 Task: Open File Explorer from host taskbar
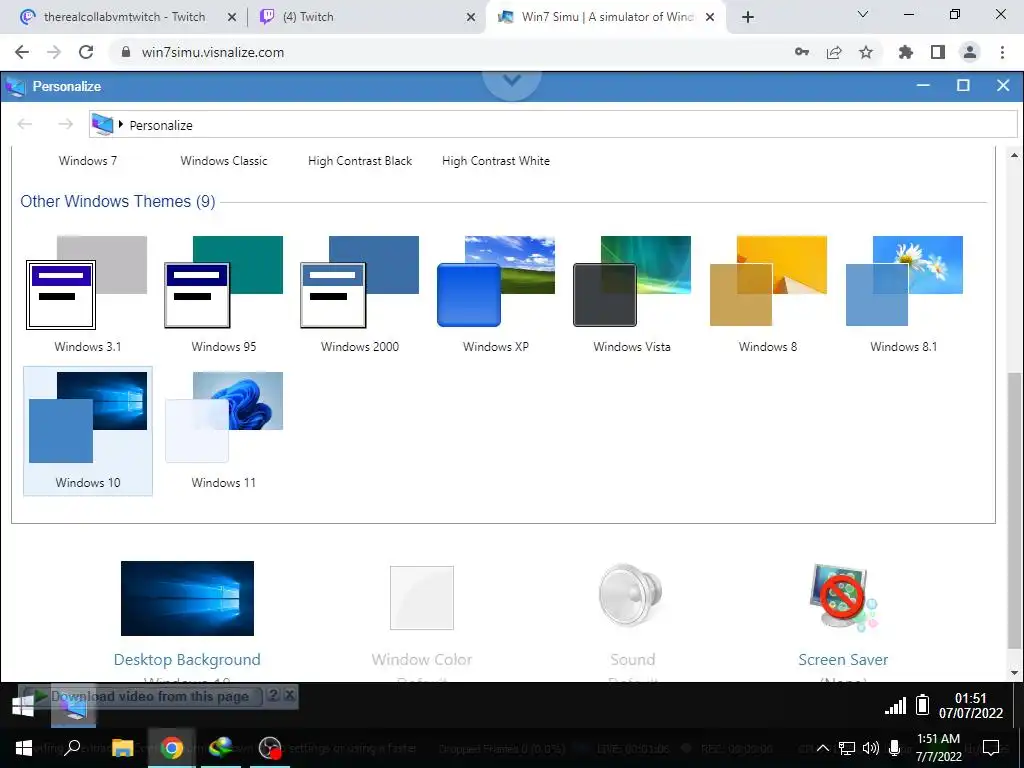[x=122, y=748]
